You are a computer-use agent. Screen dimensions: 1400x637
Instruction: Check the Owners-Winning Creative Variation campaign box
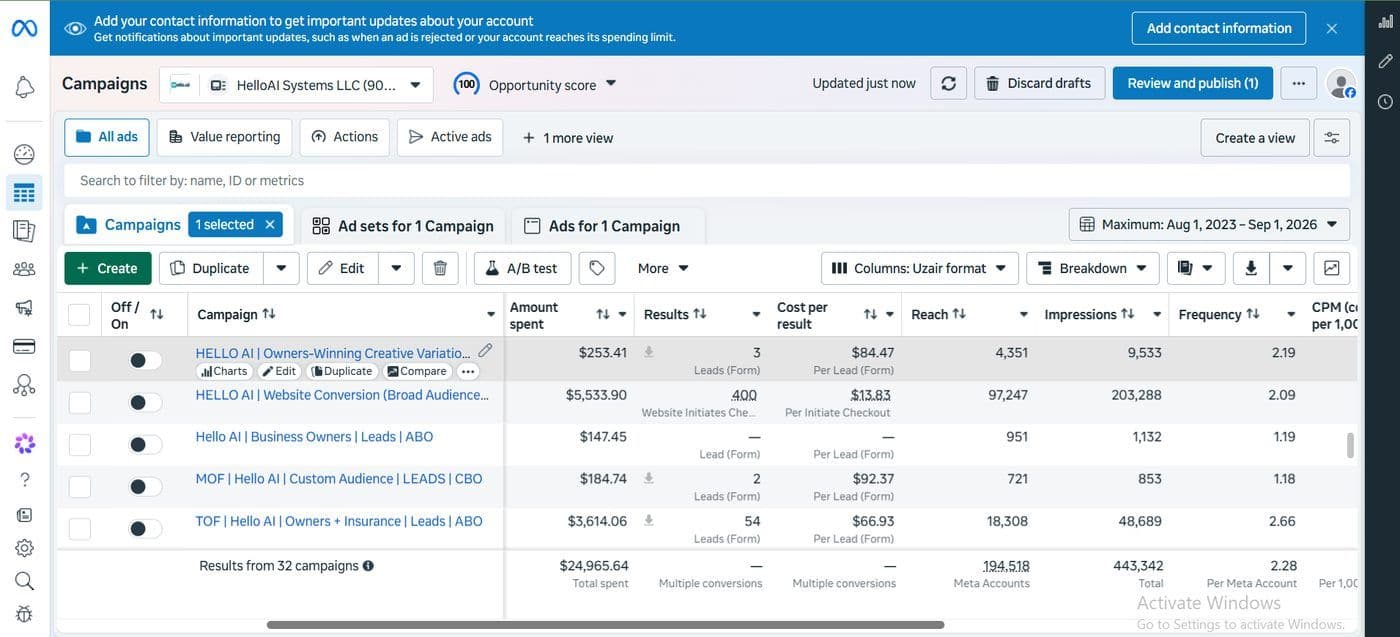pos(79,360)
